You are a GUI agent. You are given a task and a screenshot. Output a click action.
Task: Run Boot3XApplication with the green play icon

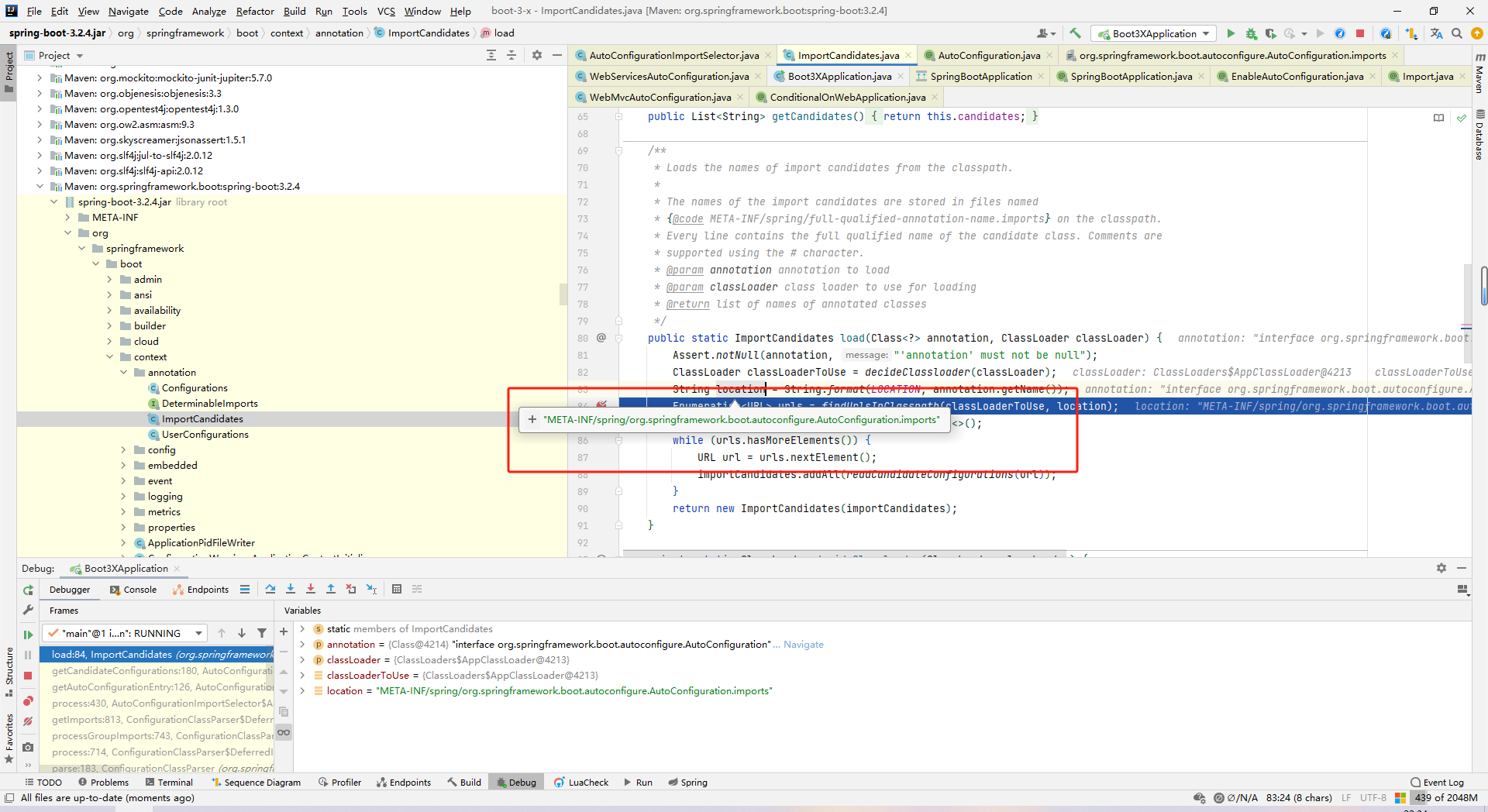pyautogui.click(x=1231, y=33)
